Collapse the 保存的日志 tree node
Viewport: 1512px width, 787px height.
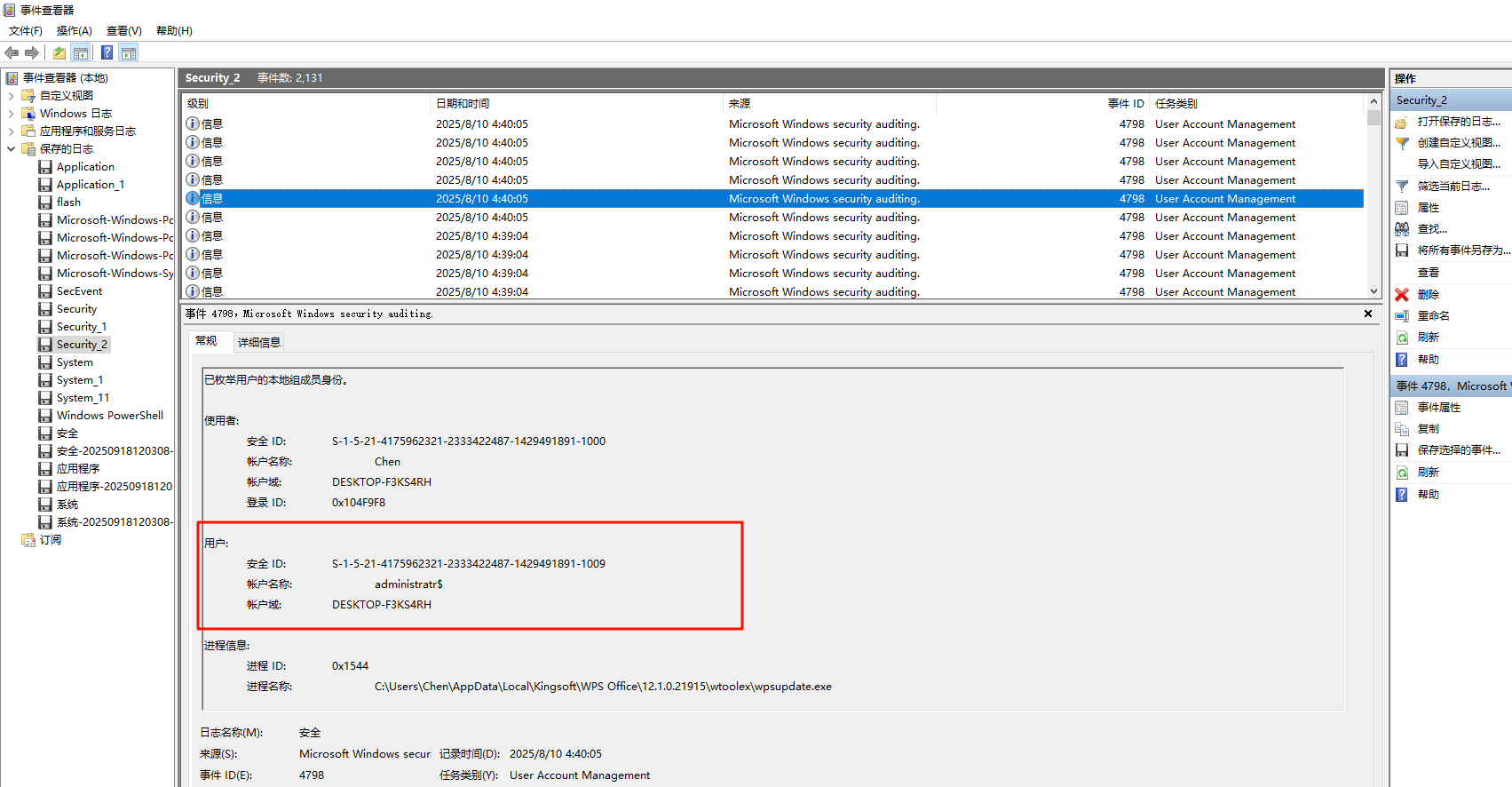pos(11,149)
